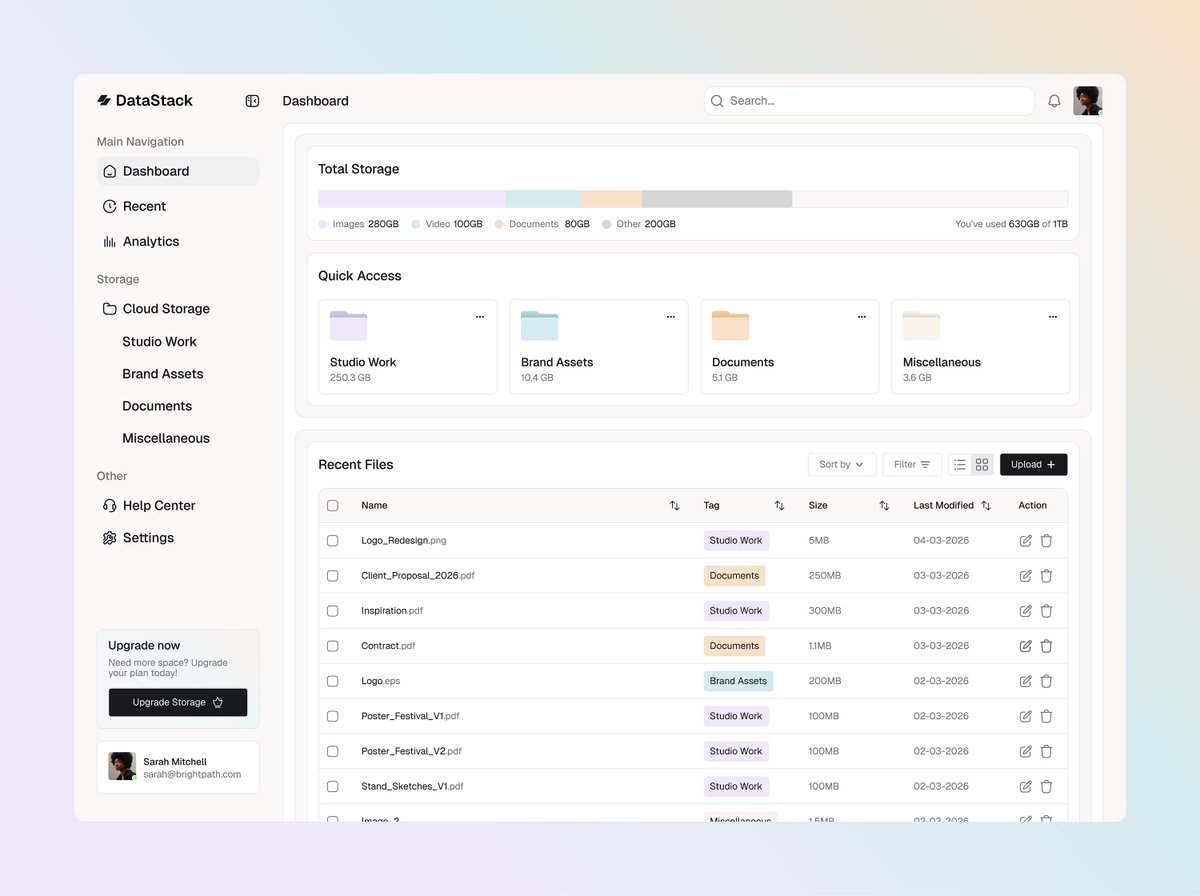Open Sarah Mitchell's account card
The width and height of the screenshot is (1200, 896).
(178, 767)
